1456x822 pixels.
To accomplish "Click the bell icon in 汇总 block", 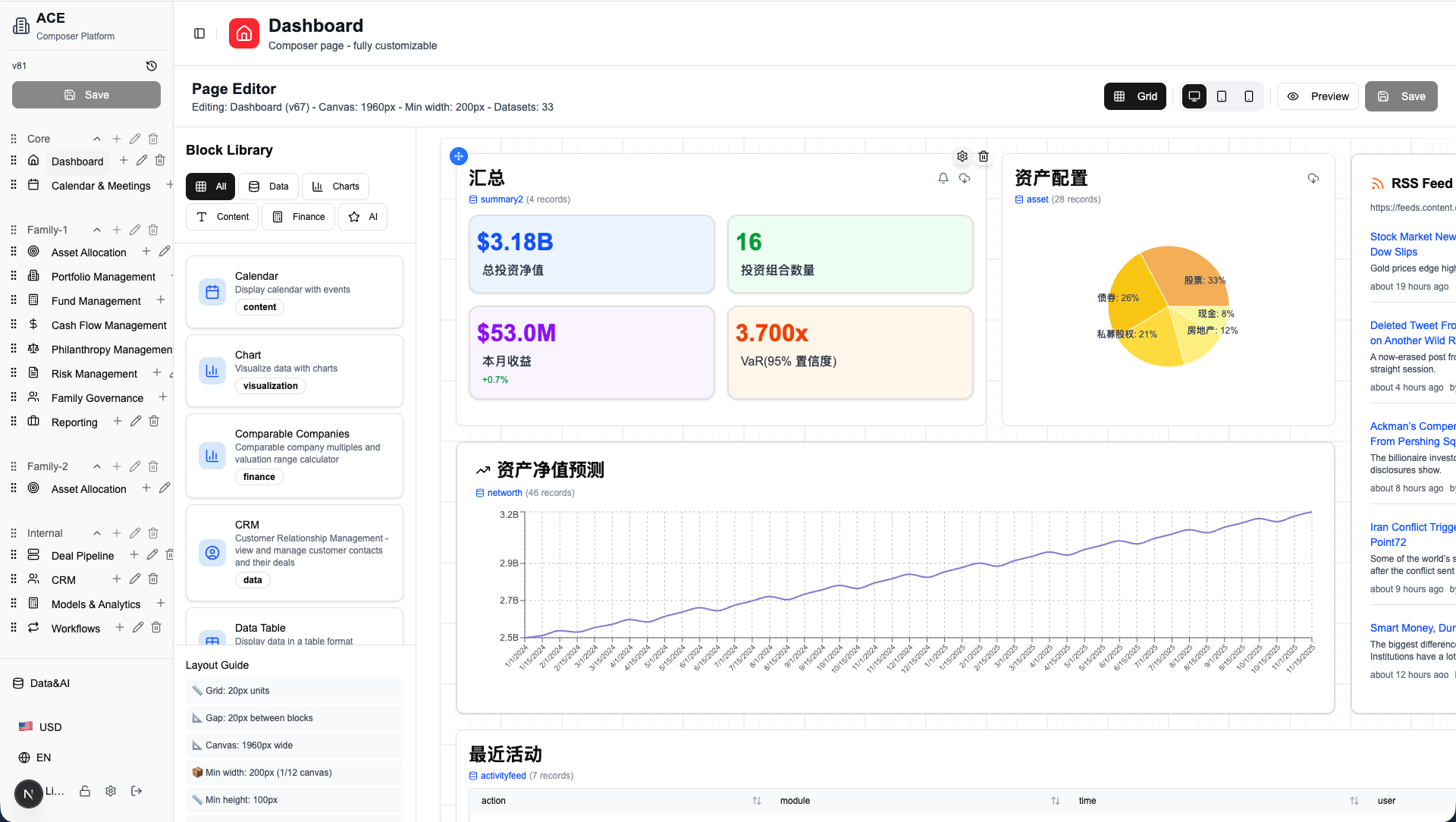I will point(943,178).
